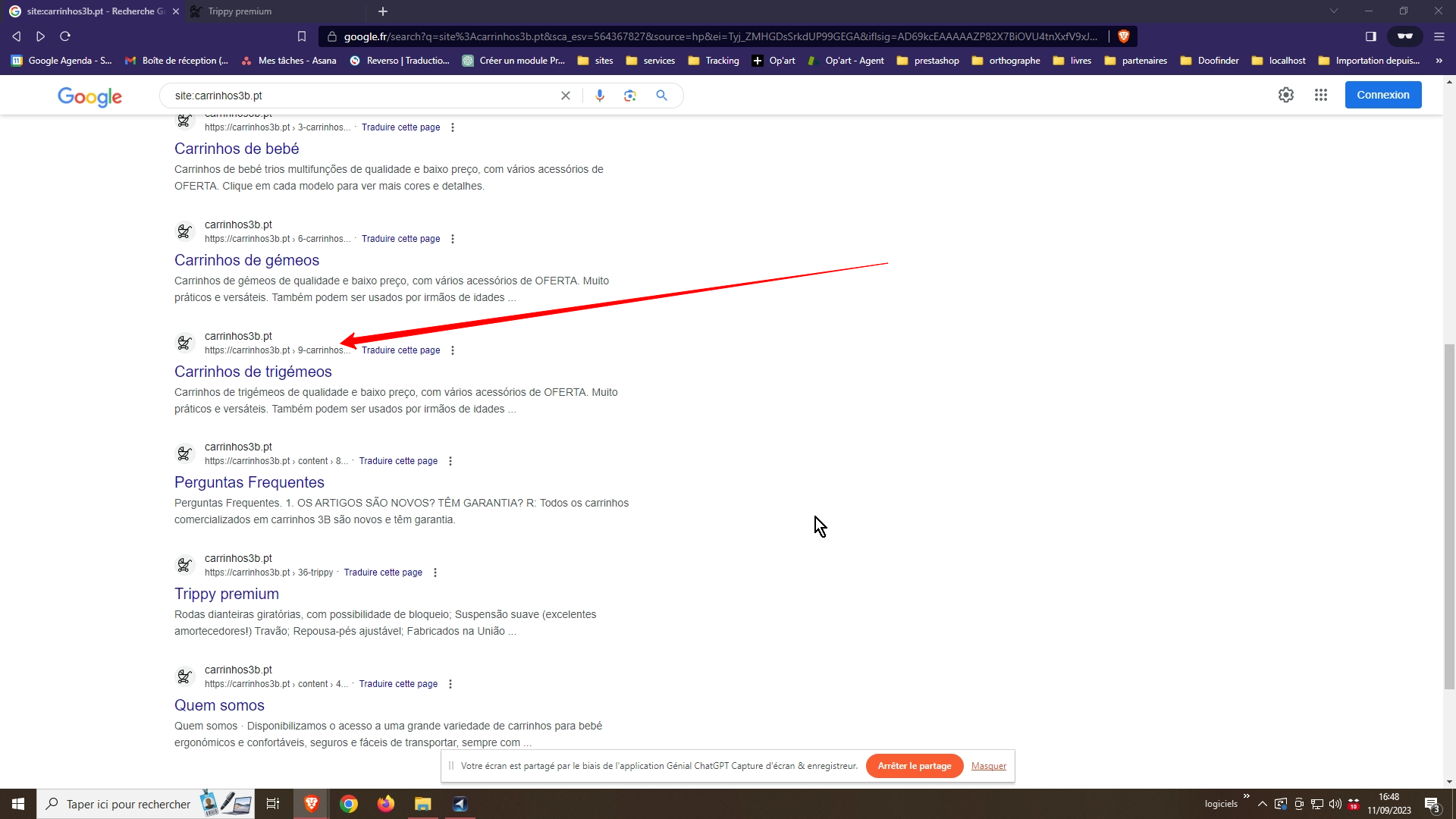Clear the search query text
The height and width of the screenshot is (819, 1456).
tap(565, 96)
